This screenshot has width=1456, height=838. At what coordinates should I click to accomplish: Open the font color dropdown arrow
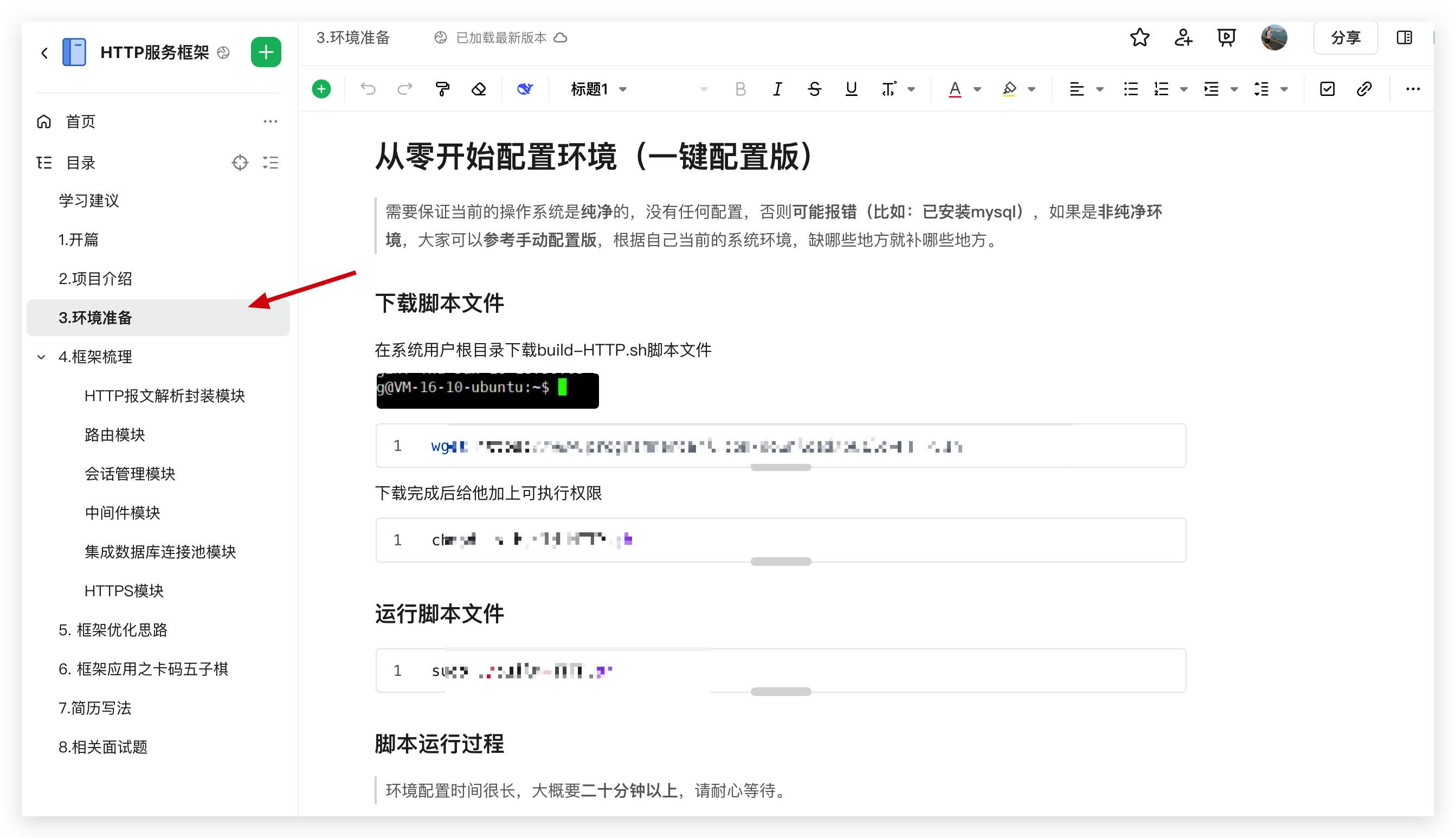click(977, 89)
